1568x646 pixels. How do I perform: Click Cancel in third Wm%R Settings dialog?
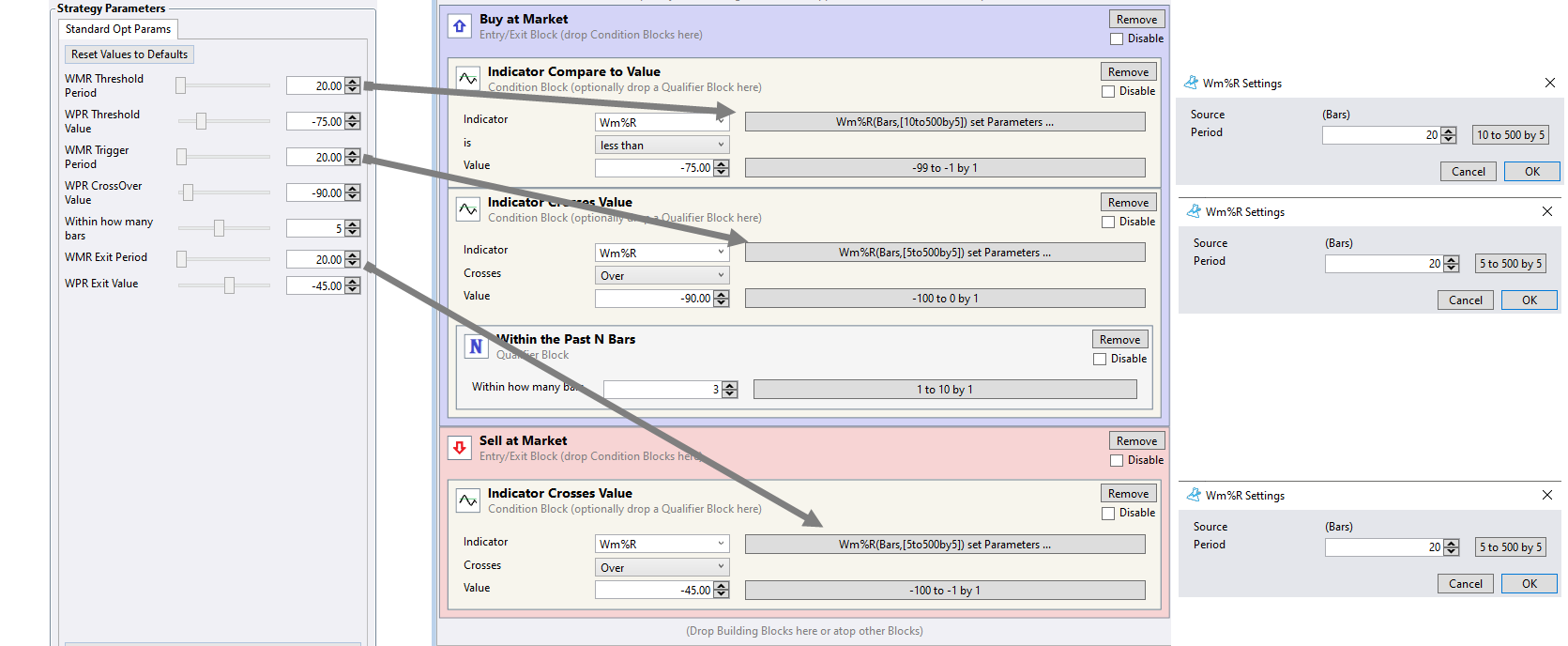coord(1465,583)
